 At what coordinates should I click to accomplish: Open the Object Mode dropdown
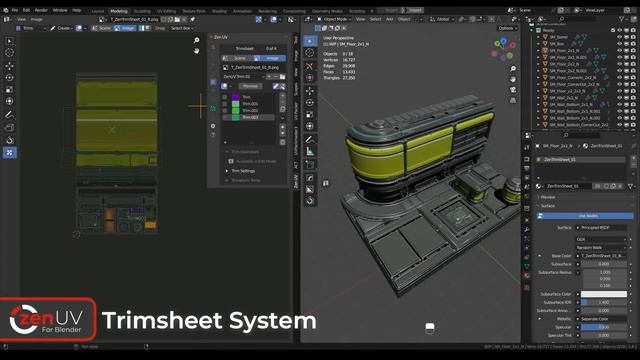coord(335,19)
